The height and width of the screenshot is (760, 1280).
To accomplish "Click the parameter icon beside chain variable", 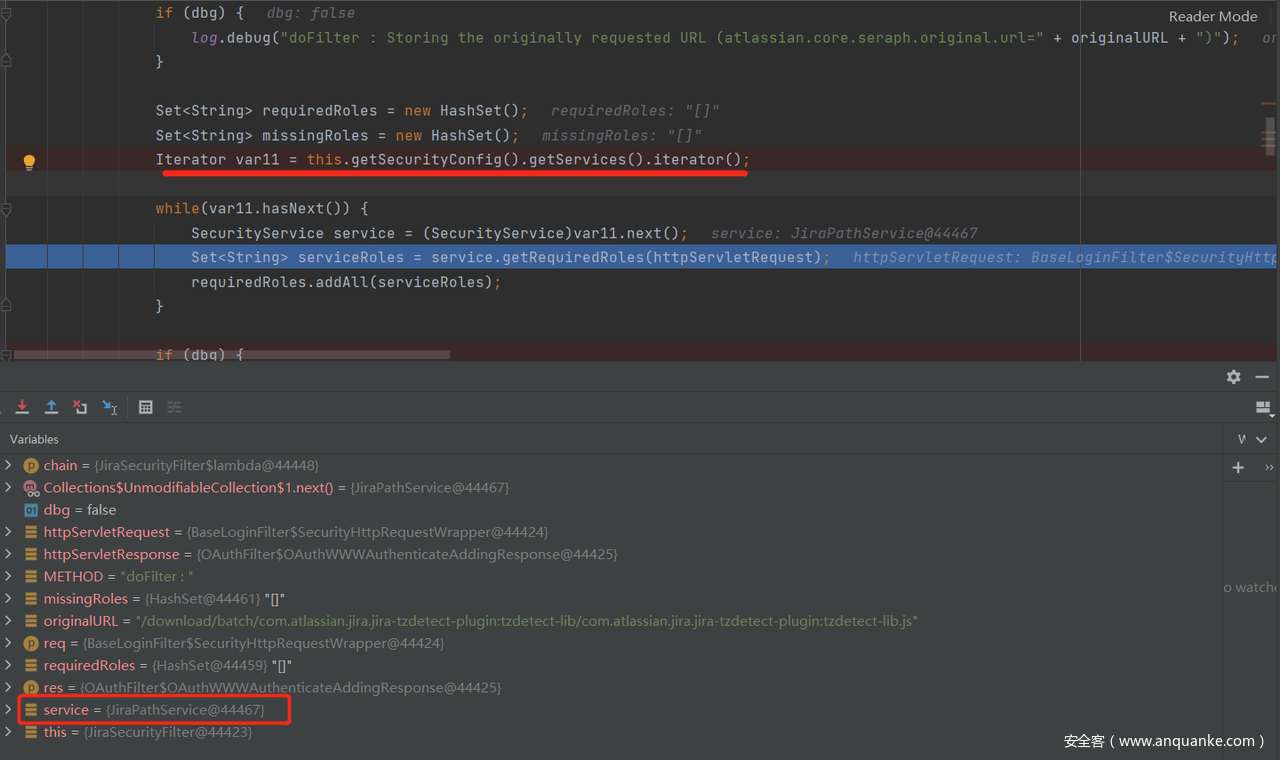I will (31, 465).
